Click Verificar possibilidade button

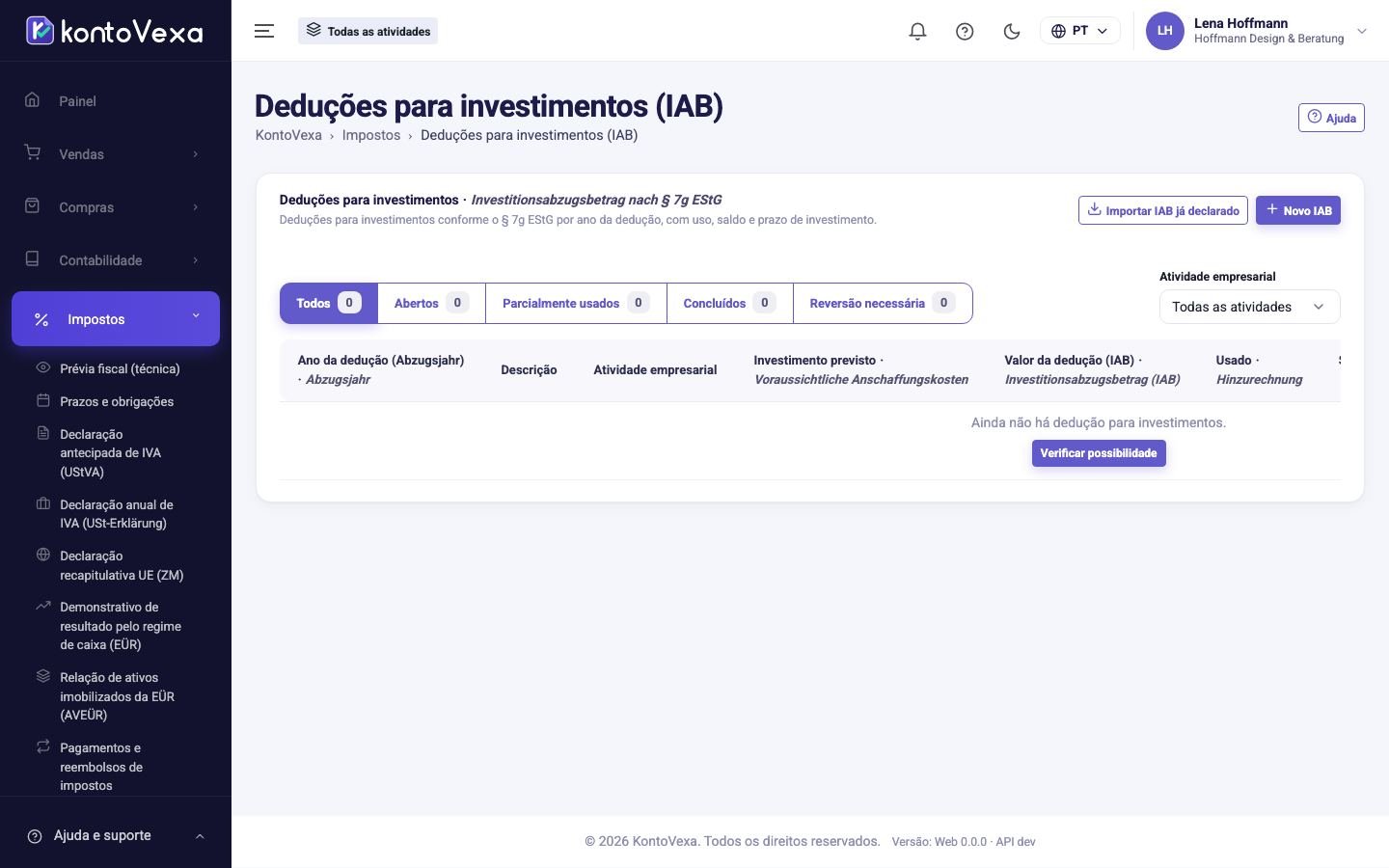(x=1099, y=453)
